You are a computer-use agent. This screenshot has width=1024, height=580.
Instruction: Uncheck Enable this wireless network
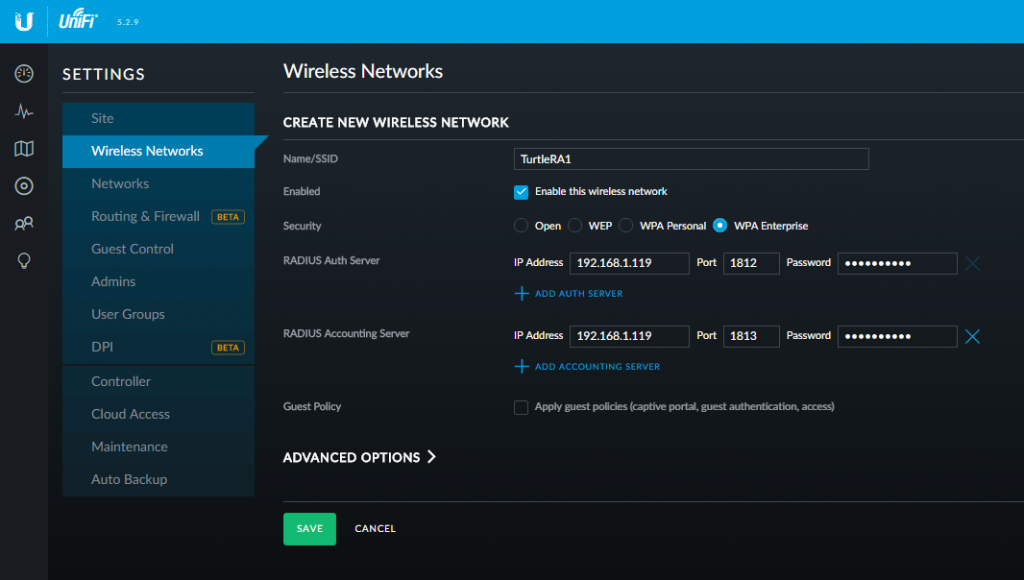[x=520, y=191]
